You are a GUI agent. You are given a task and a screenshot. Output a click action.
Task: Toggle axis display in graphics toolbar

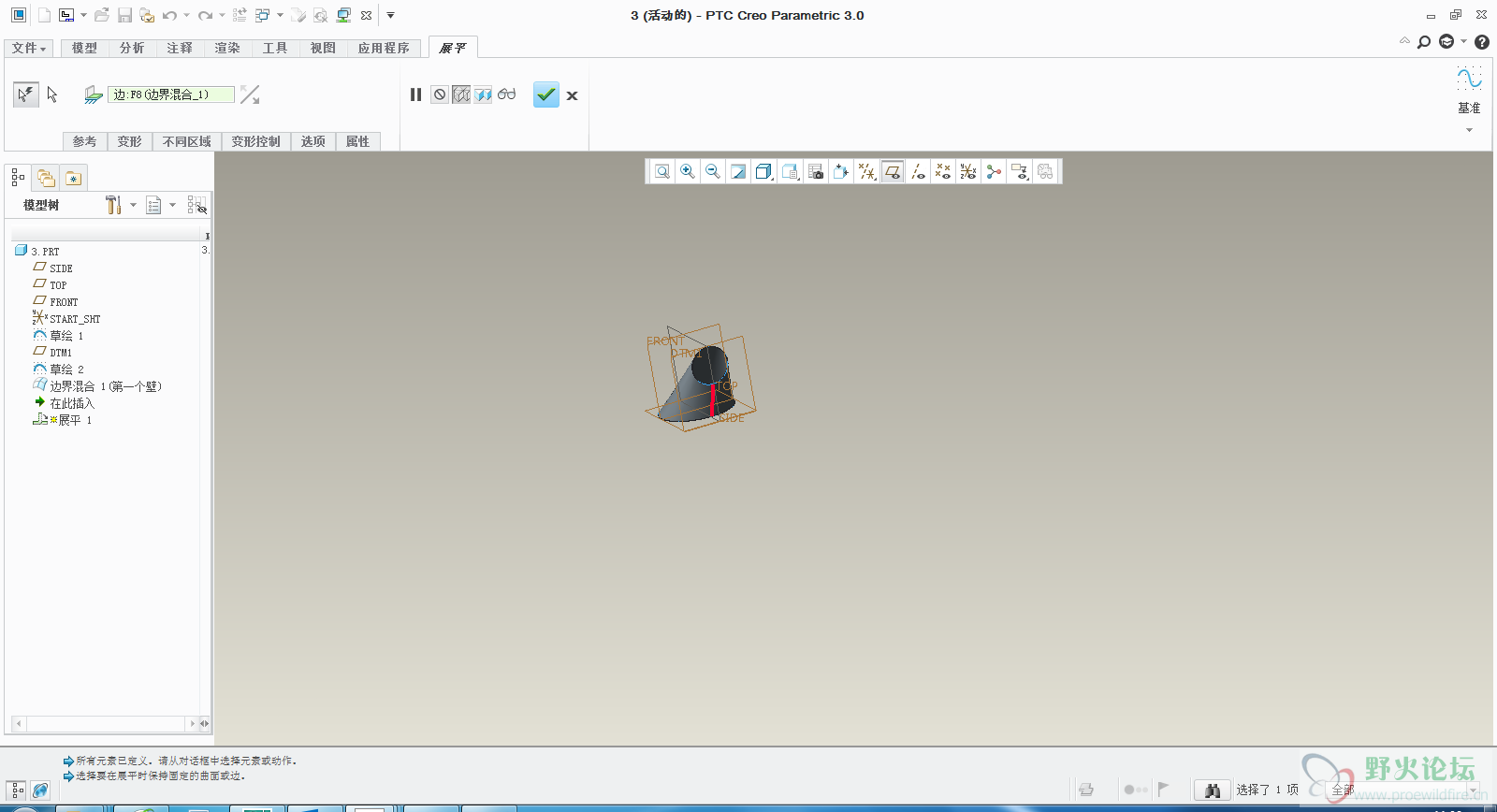tap(918, 171)
